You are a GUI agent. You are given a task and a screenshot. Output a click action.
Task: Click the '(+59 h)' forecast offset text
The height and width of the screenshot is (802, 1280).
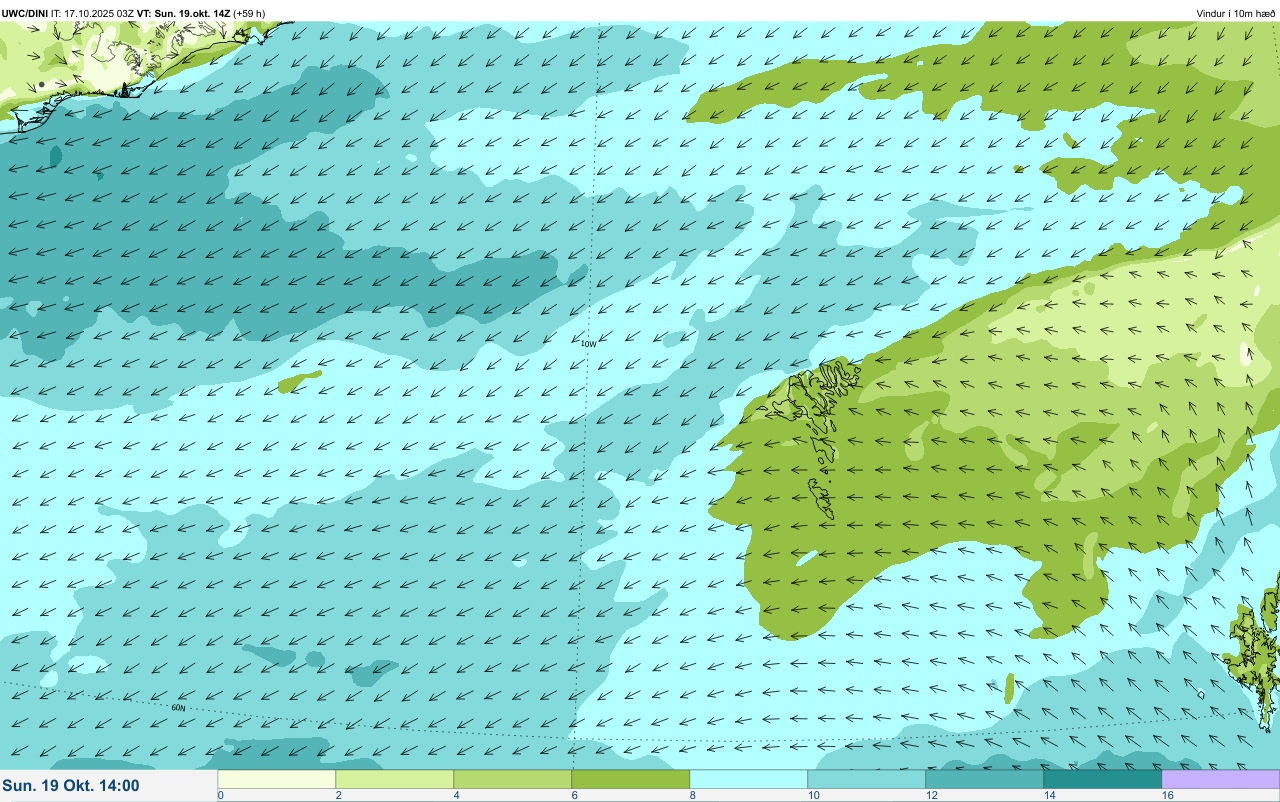pos(249,13)
